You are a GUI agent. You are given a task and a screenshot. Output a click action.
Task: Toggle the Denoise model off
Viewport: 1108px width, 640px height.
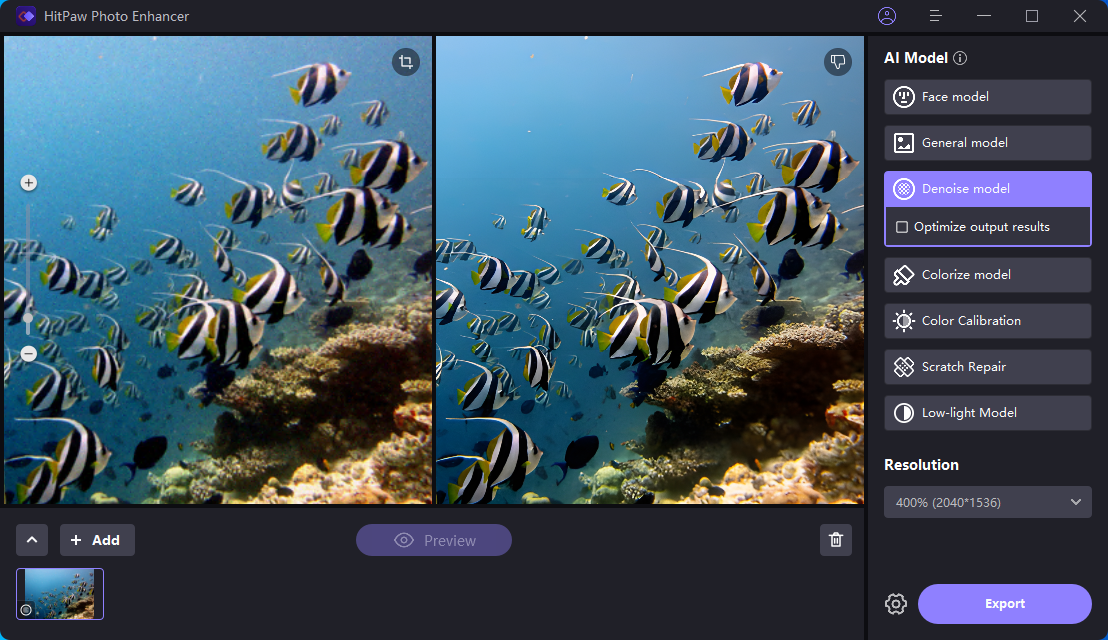click(x=987, y=188)
